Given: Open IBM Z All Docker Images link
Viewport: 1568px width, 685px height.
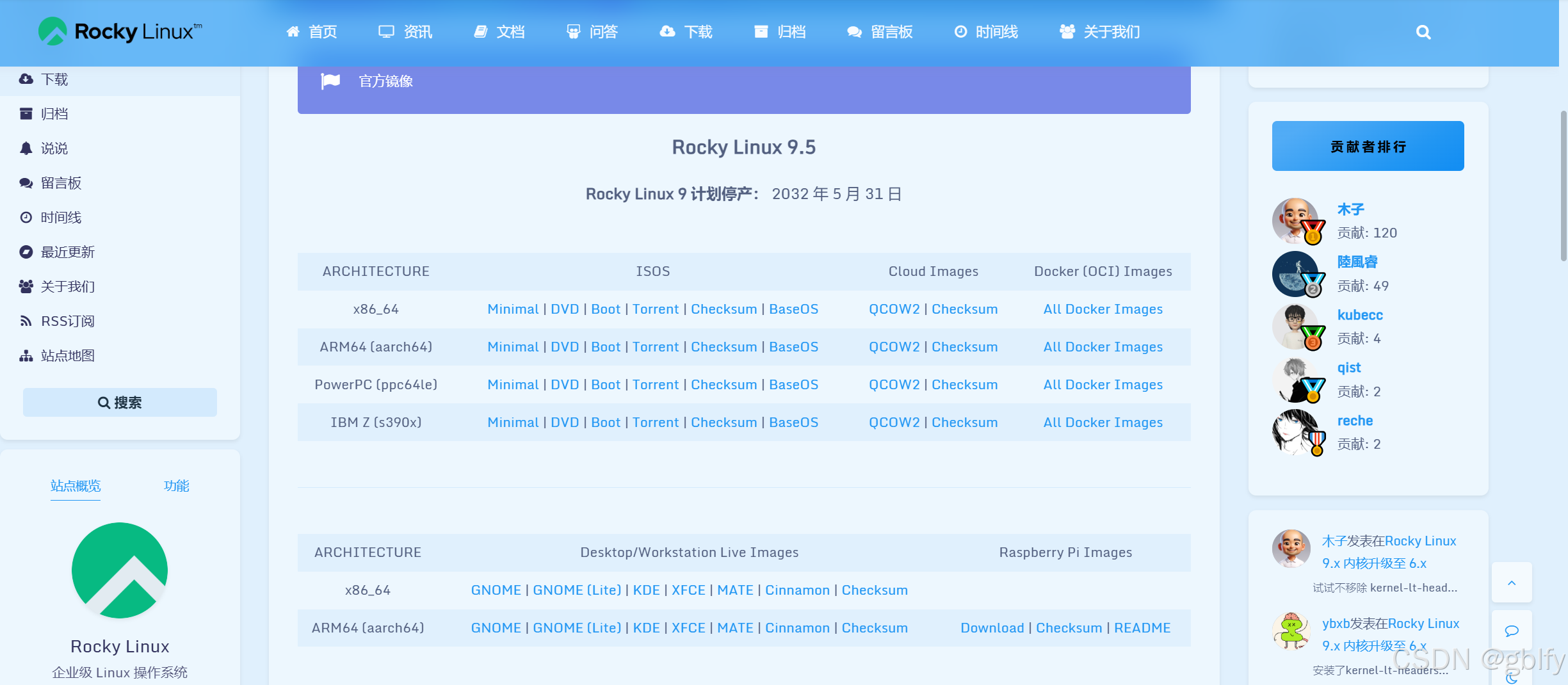Looking at the screenshot, I should click(x=1103, y=423).
